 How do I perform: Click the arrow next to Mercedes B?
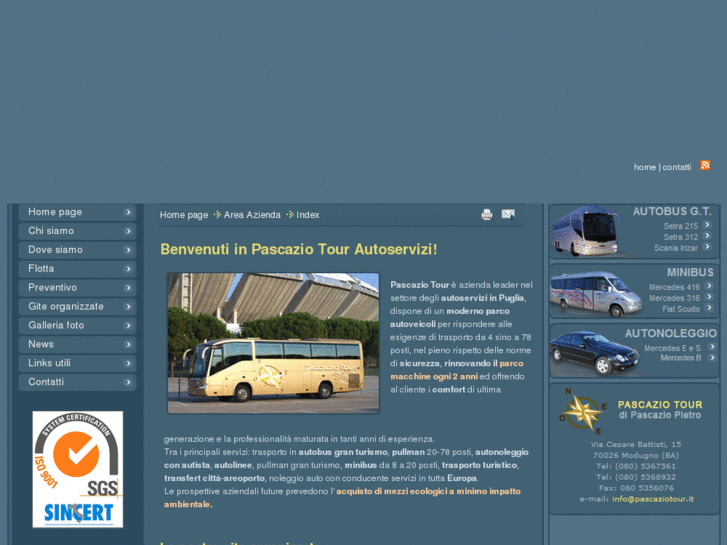point(712,358)
